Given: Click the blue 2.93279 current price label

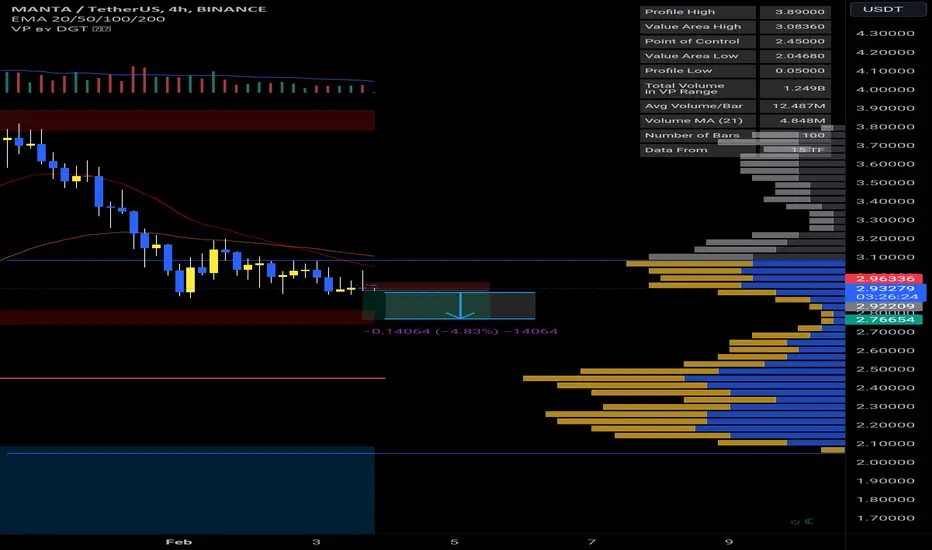Looking at the screenshot, I should (885, 288).
